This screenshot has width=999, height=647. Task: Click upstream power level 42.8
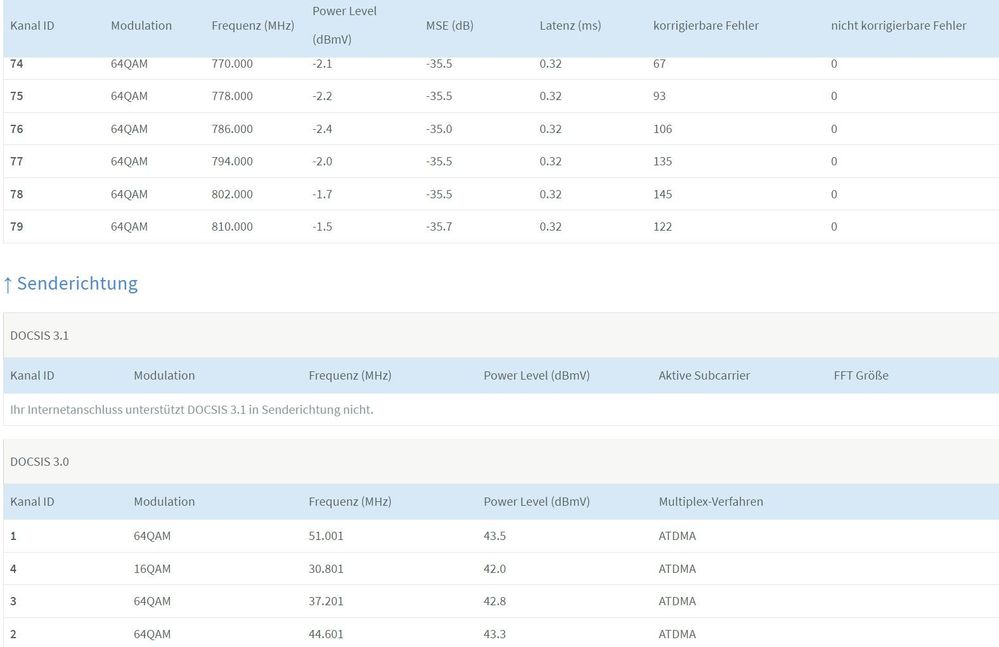494,601
